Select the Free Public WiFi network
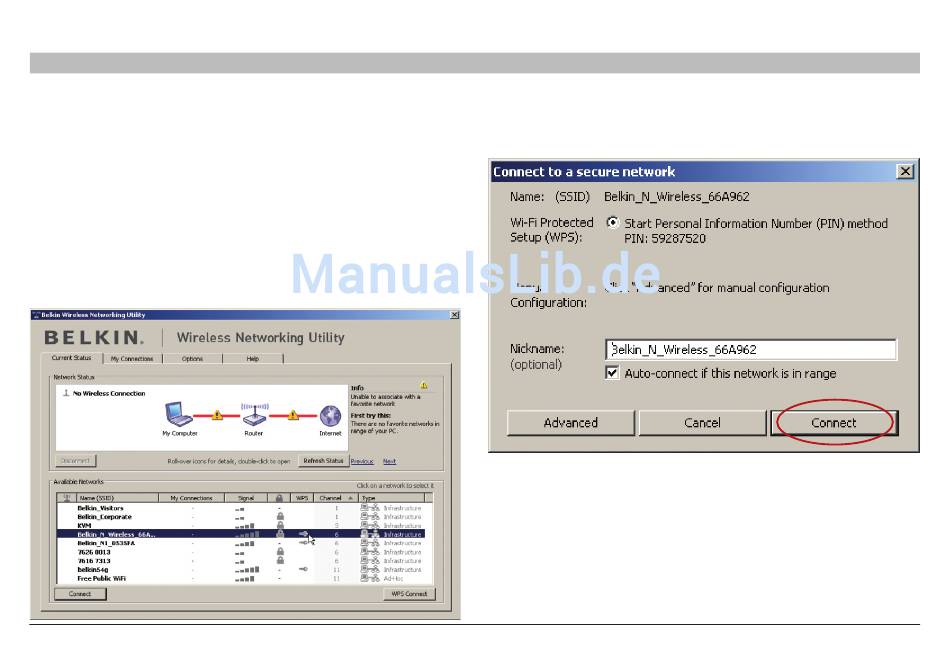The width and height of the screenshot is (950, 653). coord(103,578)
